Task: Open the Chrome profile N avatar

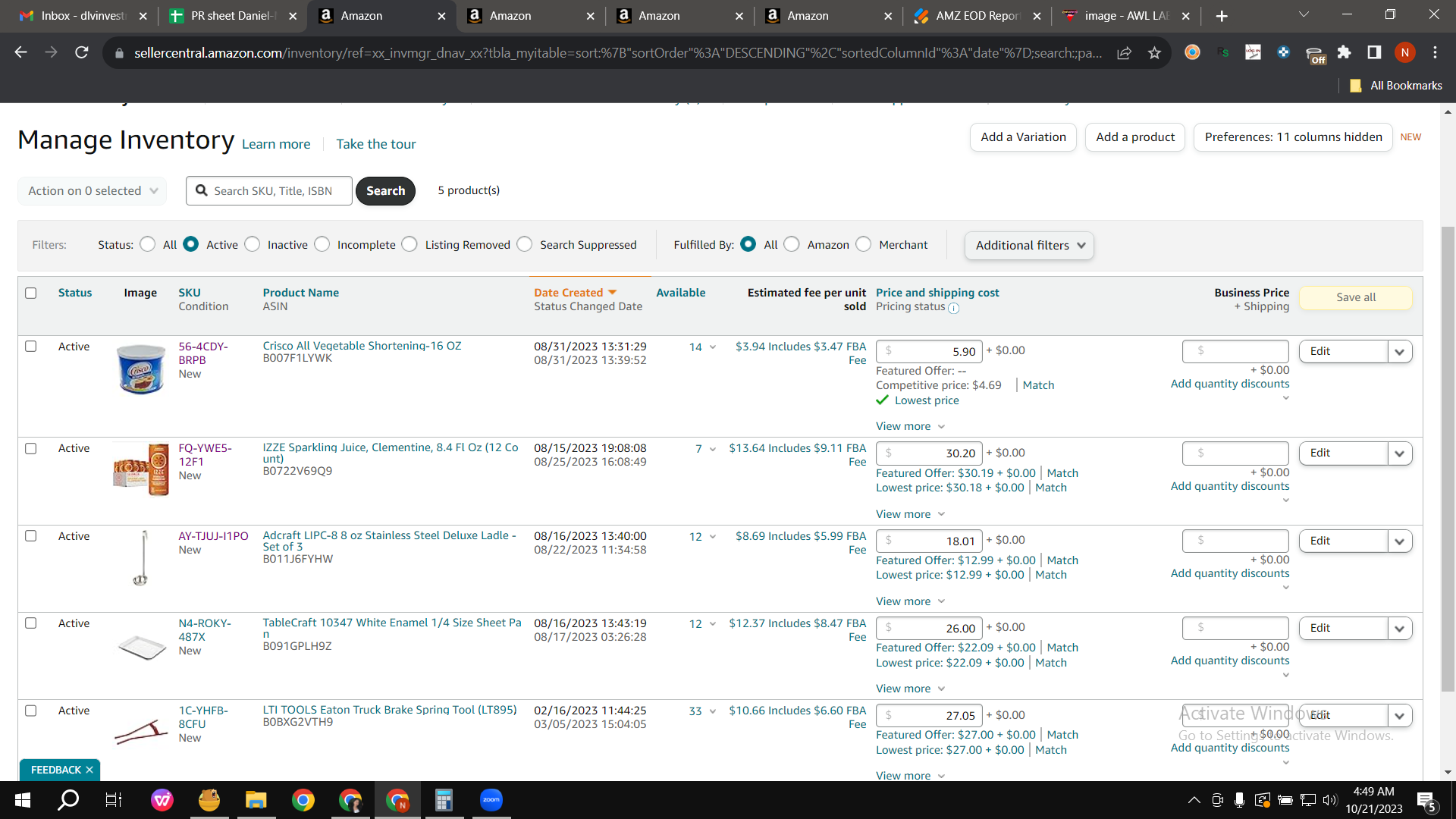Action: pos(1404,52)
